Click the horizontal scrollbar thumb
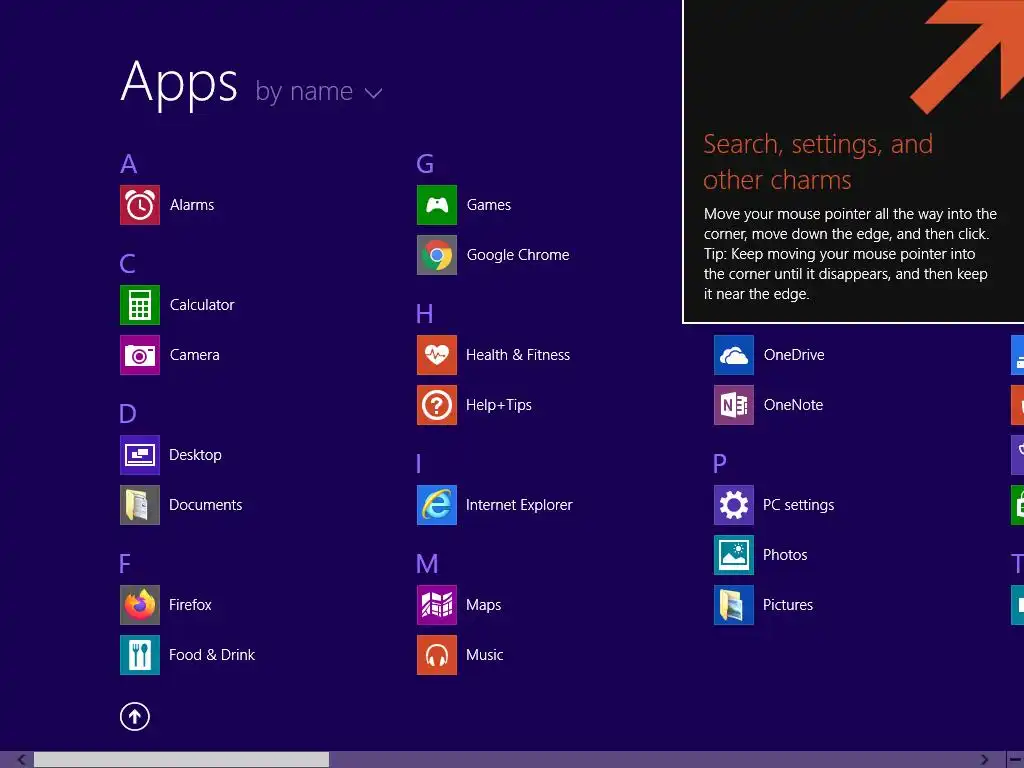 coord(182,760)
